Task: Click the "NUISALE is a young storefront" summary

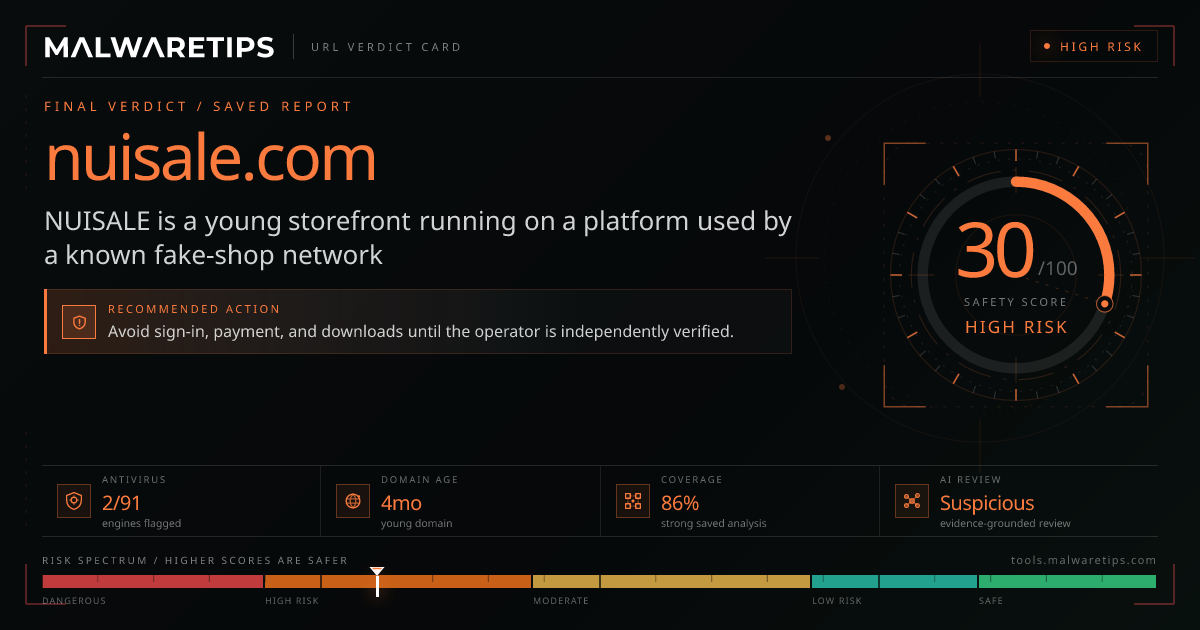Action: 418,238
